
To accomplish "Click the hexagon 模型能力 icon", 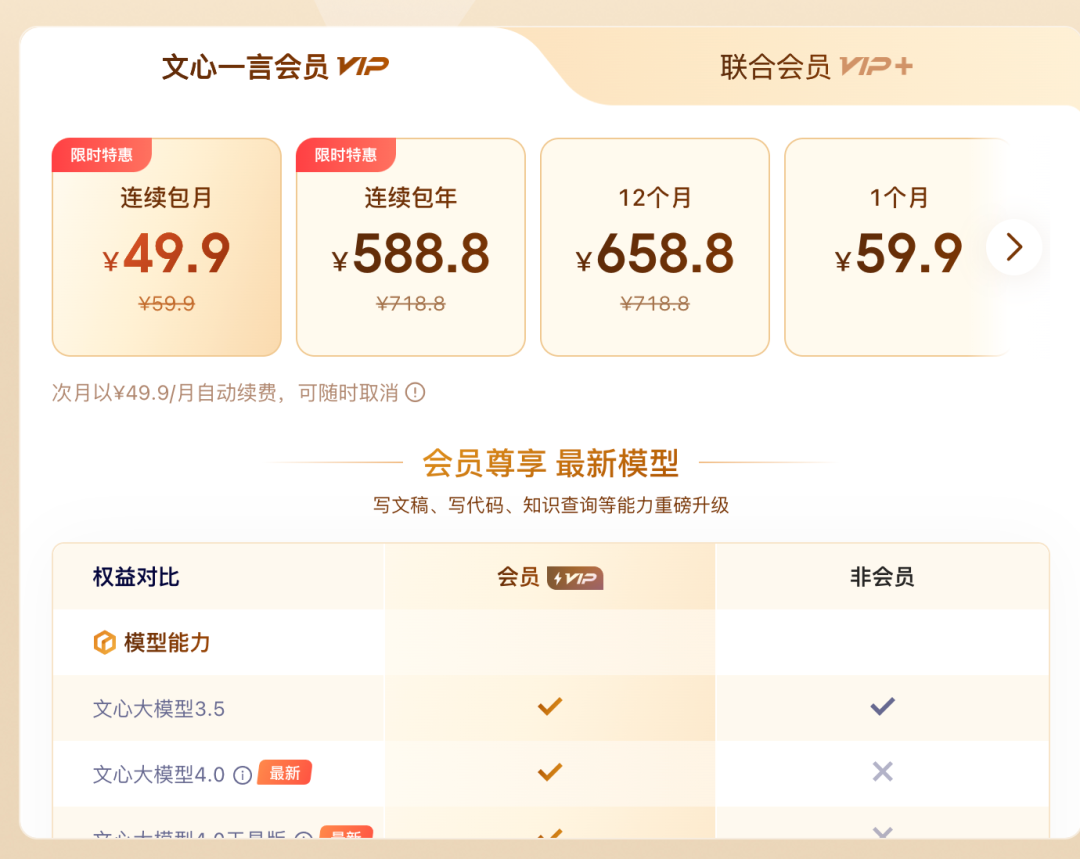I will pos(104,642).
